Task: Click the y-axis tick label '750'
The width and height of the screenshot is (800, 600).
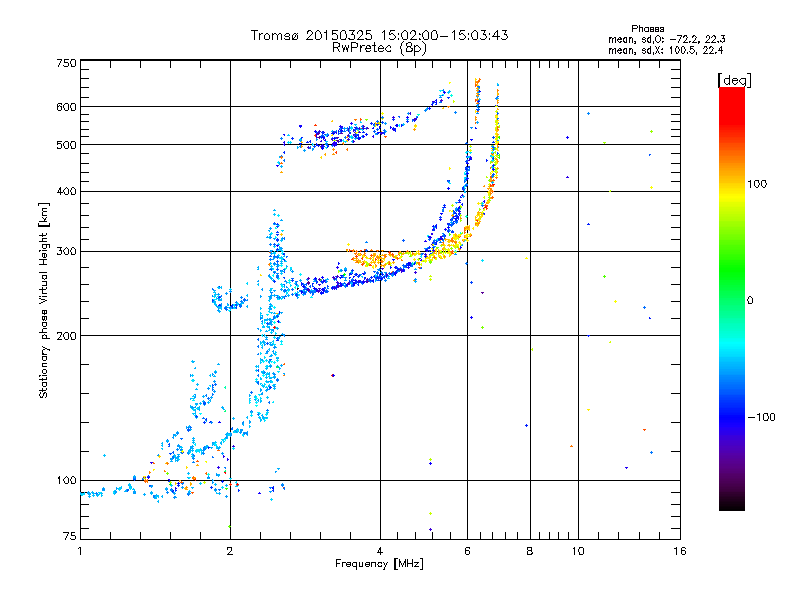Action: (66, 63)
